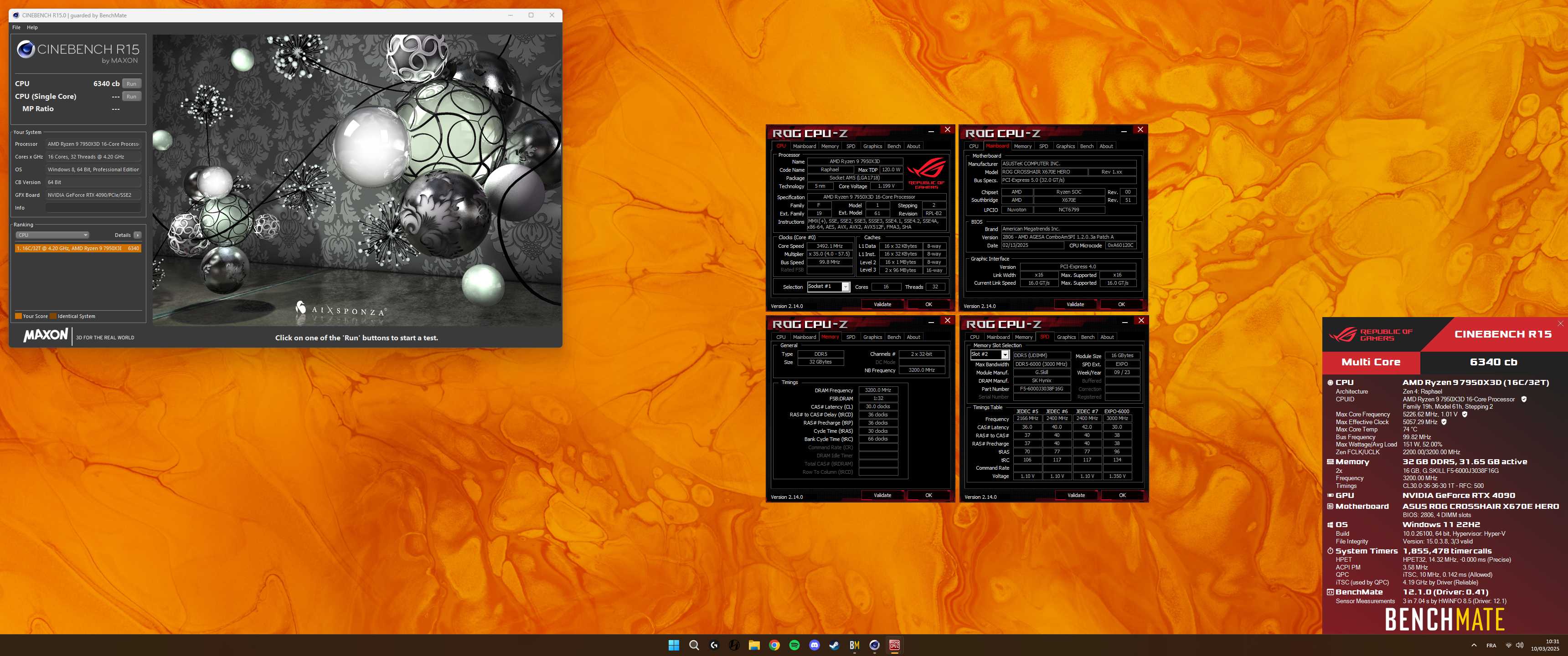Click the rendered spheres scene image
1568x656 pixels.
coord(357,180)
